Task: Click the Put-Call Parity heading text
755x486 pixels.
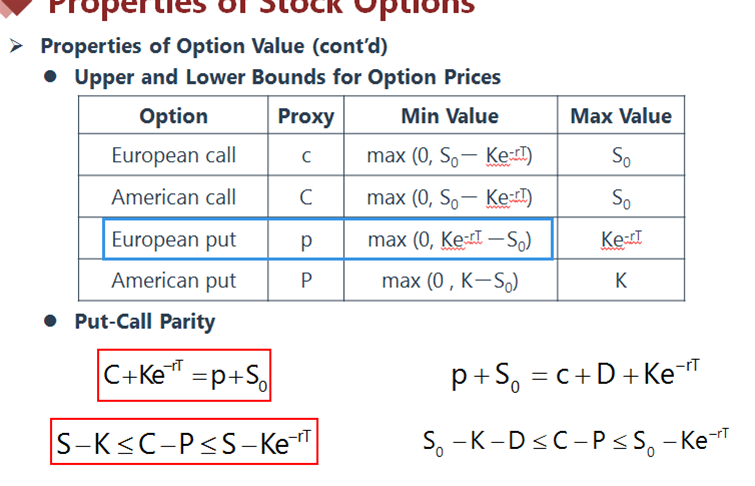Action: (x=145, y=322)
